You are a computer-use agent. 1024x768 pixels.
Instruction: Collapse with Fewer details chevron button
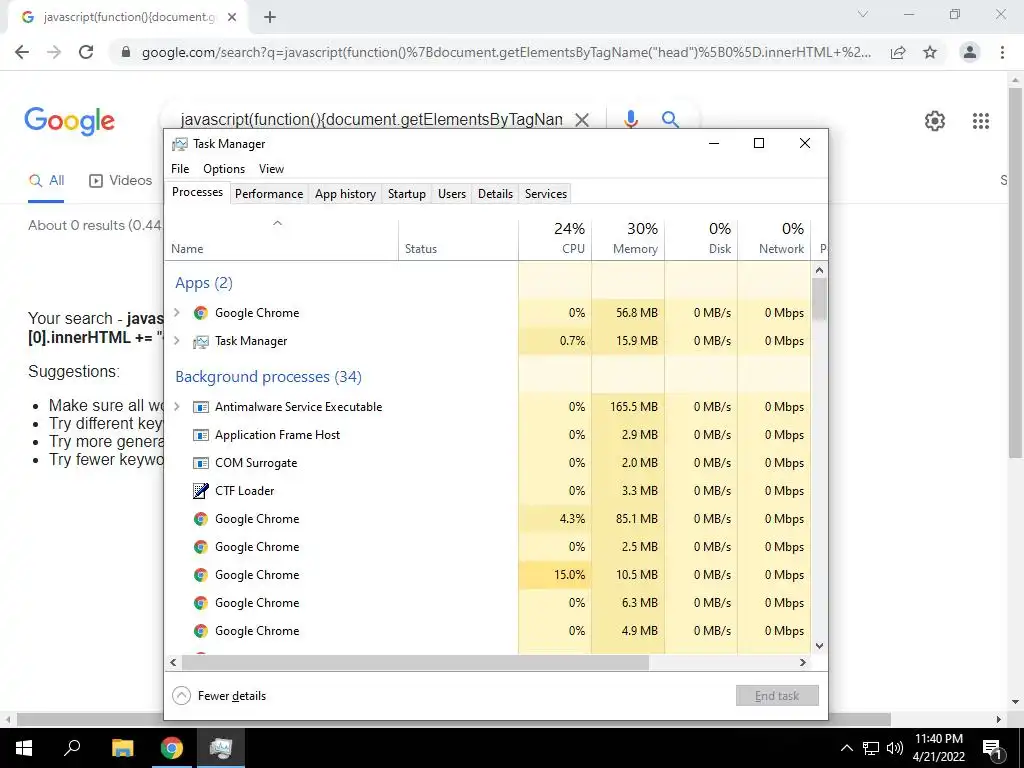tap(182, 696)
